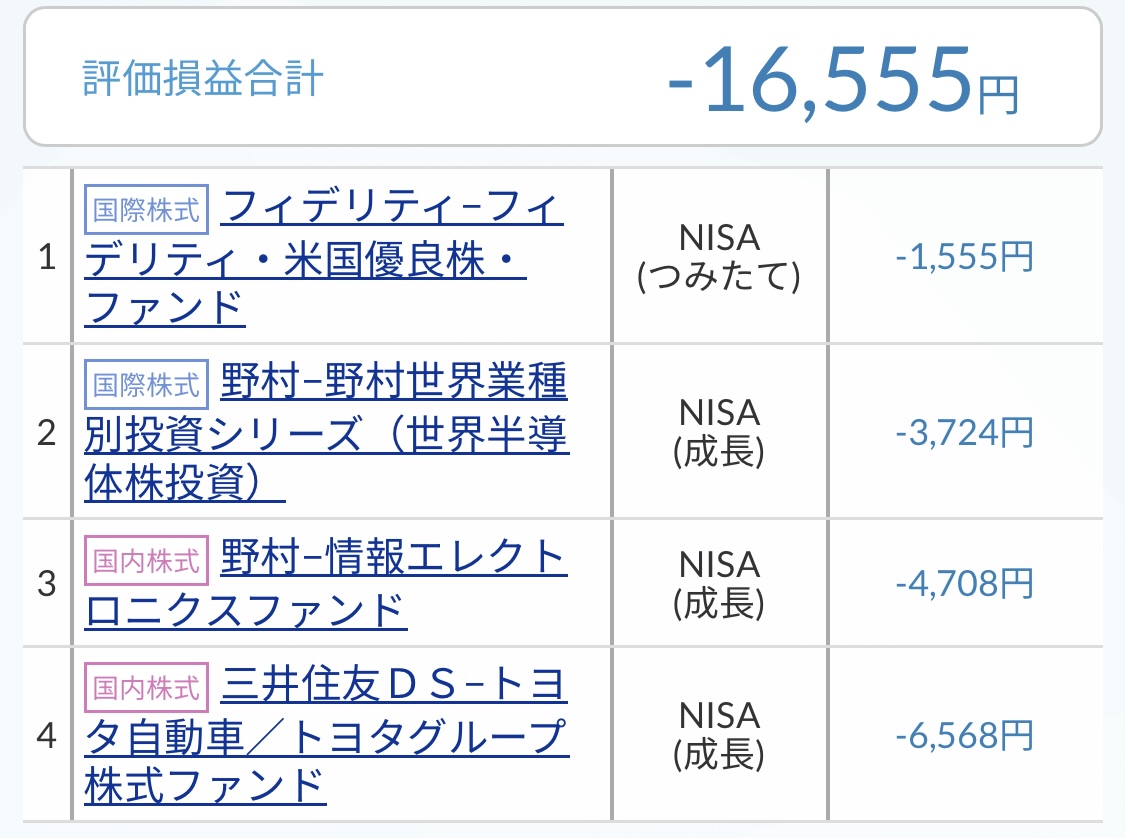Click the 国際株式 tag beside the フィデリティ fund
The image size is (1125, 838).
point(146,210)
